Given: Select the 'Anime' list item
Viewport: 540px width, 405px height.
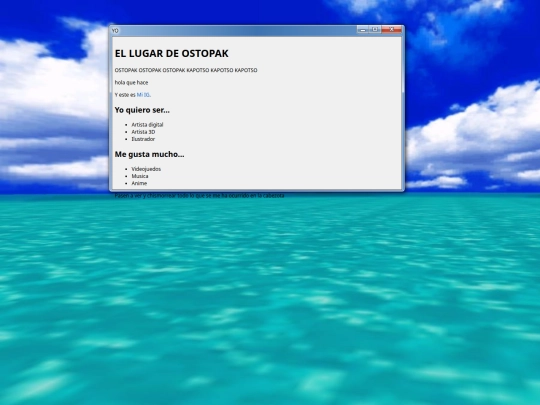Looking at the screenshot, I should point(139,183).
